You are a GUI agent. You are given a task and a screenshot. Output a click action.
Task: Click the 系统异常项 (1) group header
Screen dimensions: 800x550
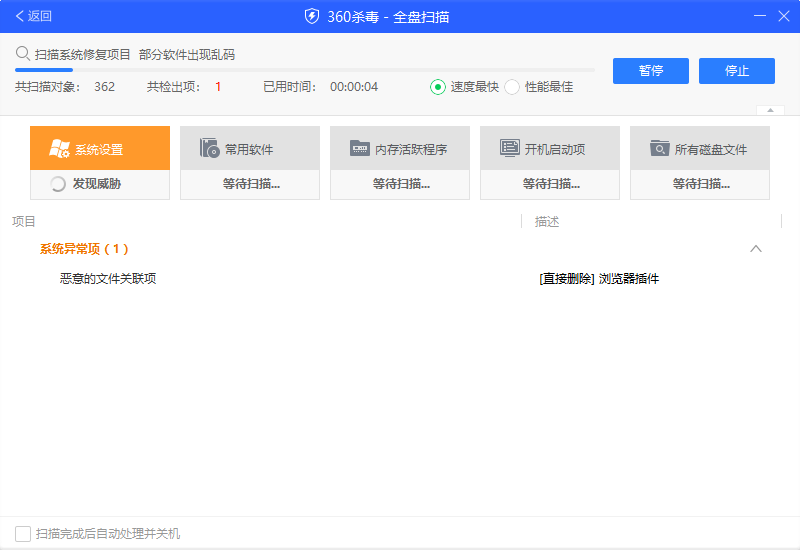point(84,249)
